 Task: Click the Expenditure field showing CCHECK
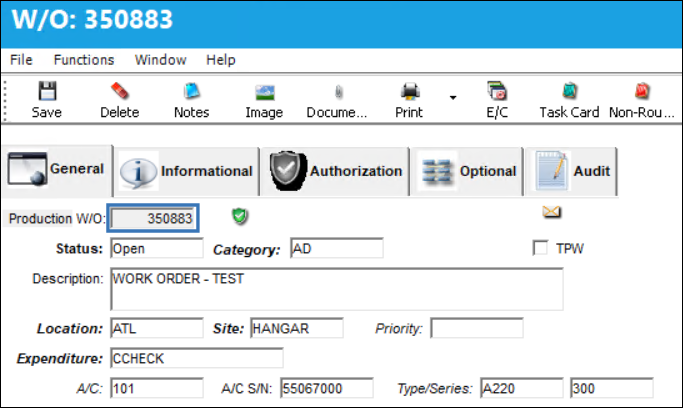[x=197, y=358]
